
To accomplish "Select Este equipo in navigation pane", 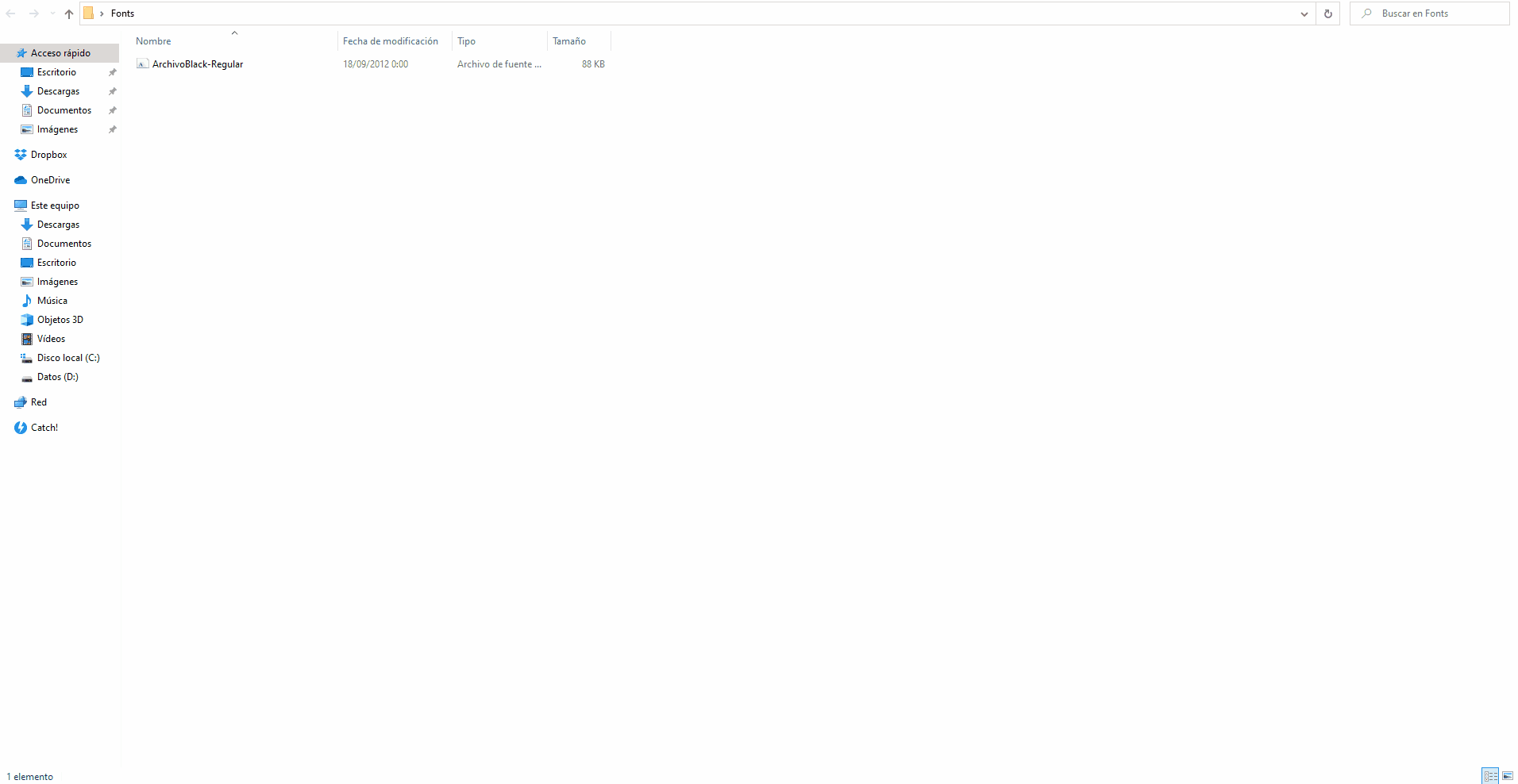I will coord(55,206).
